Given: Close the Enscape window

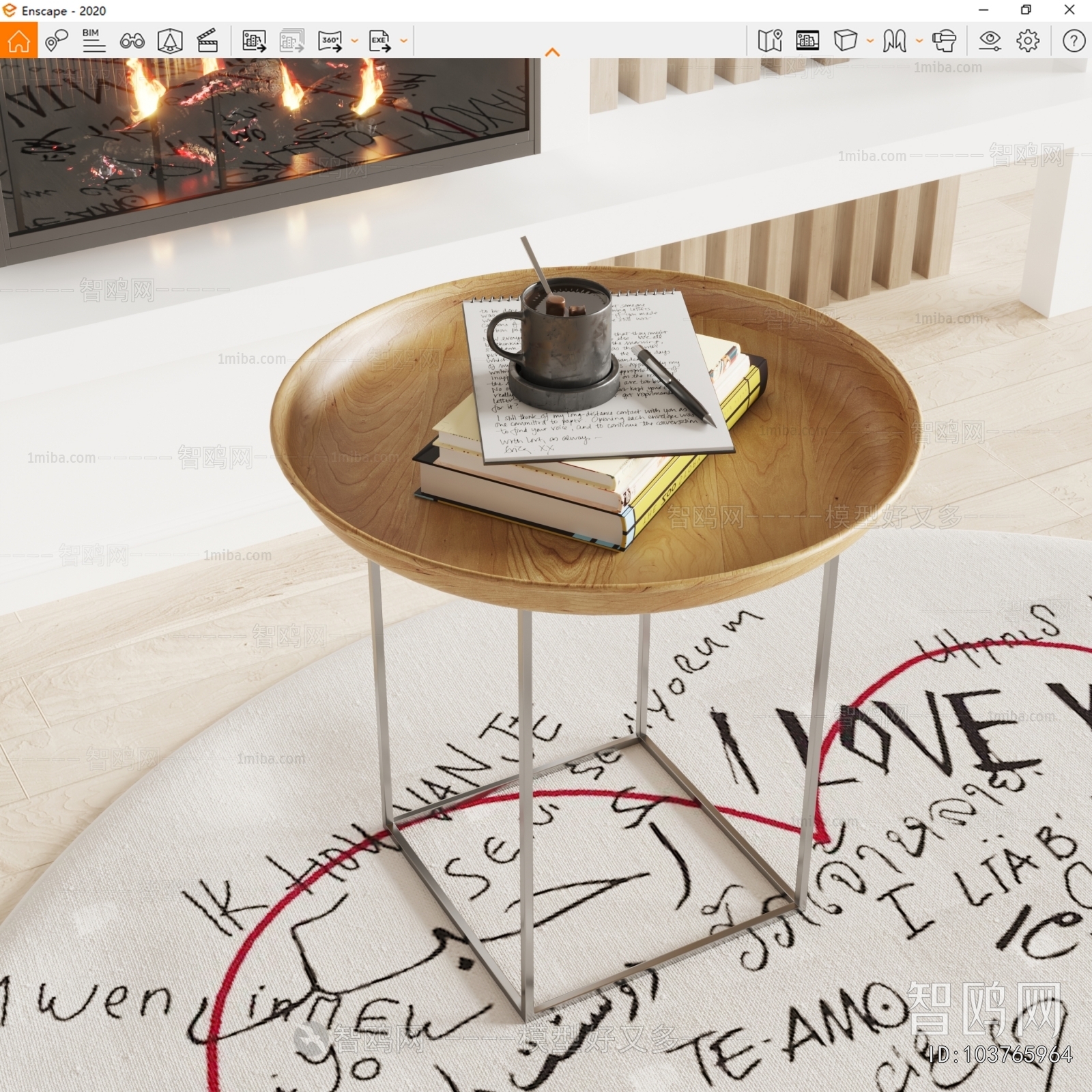Looking at the screenshot, I should click(1069, 10).
